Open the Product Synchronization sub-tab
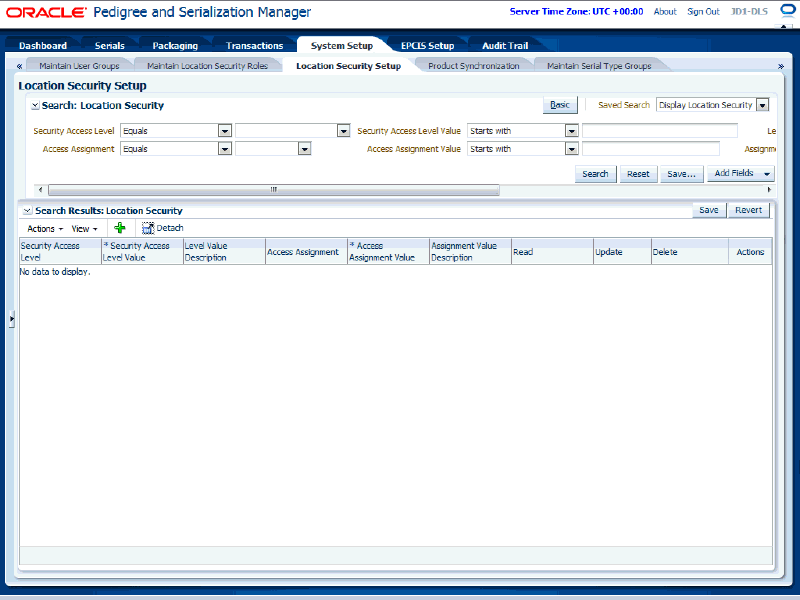Image resolution: width=800 pixels, height=600 pixels. [x=473, y=66]
